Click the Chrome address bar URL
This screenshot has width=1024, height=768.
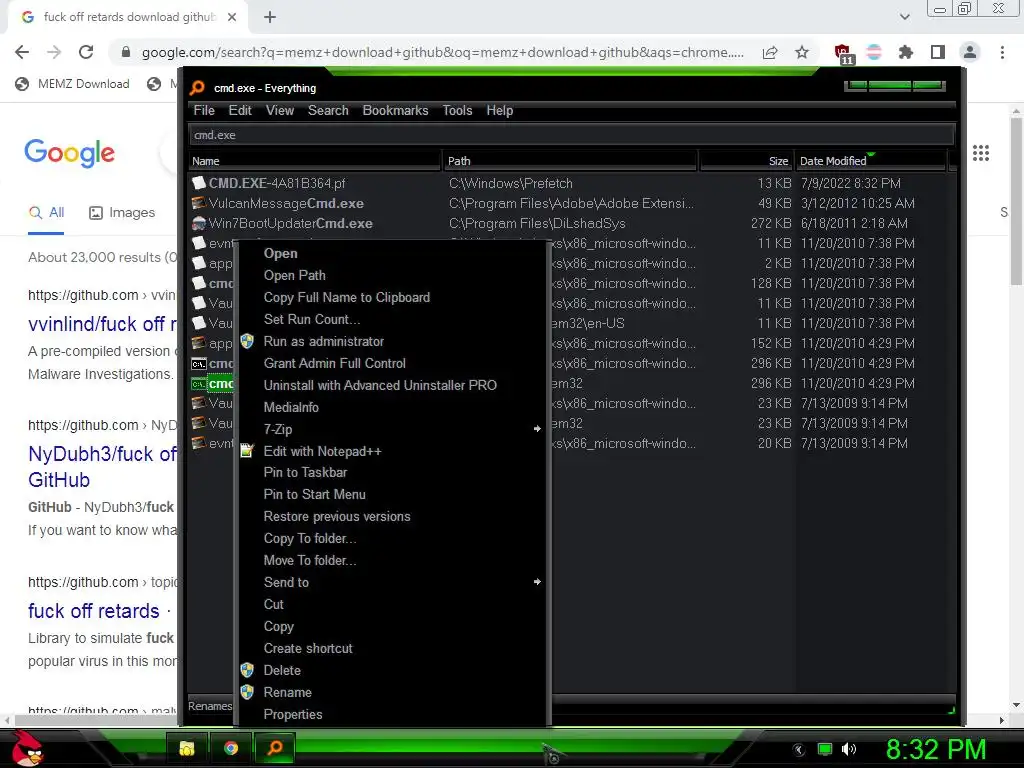point(442,52)
